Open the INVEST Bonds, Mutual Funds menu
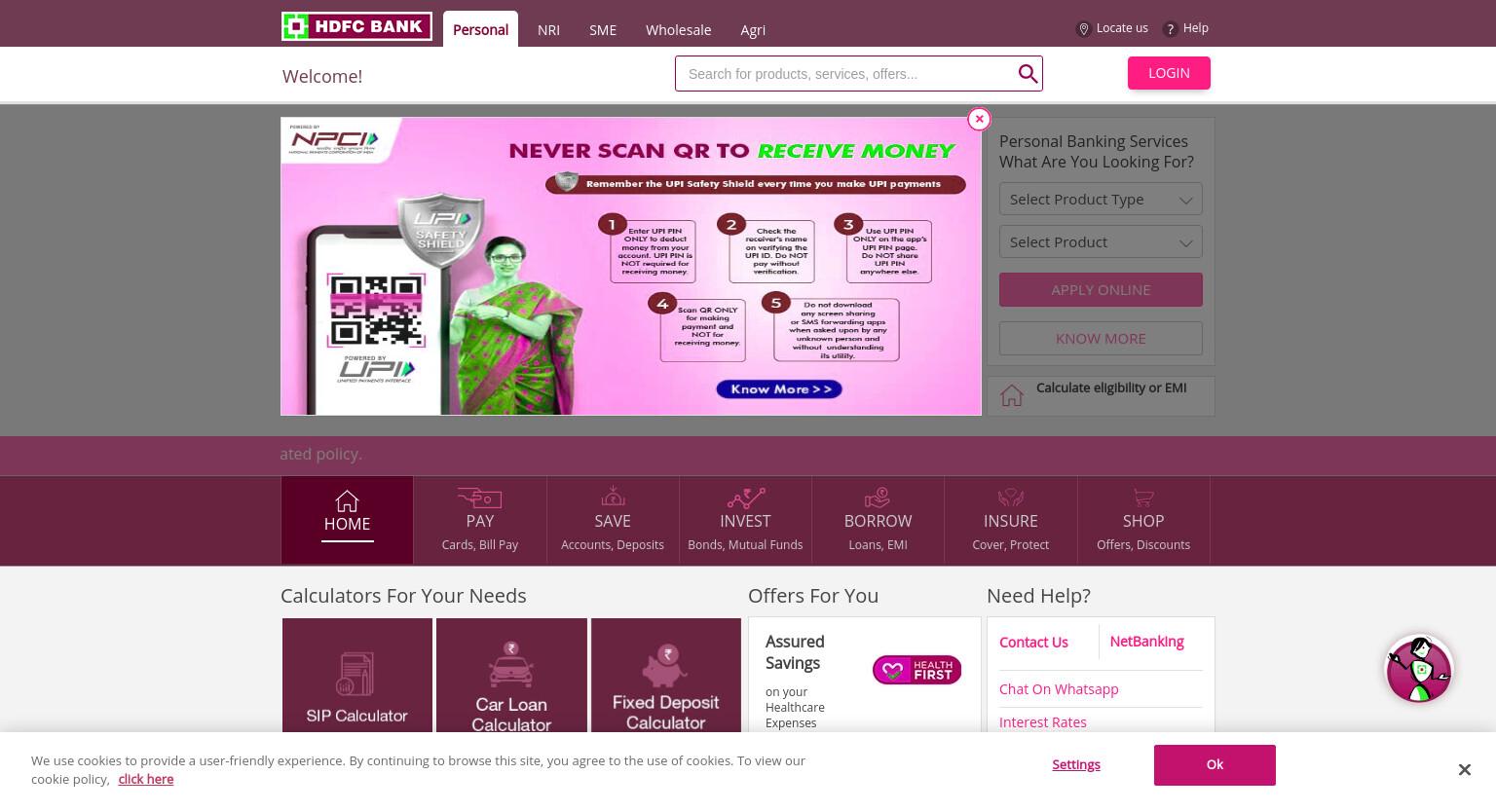 745,520
